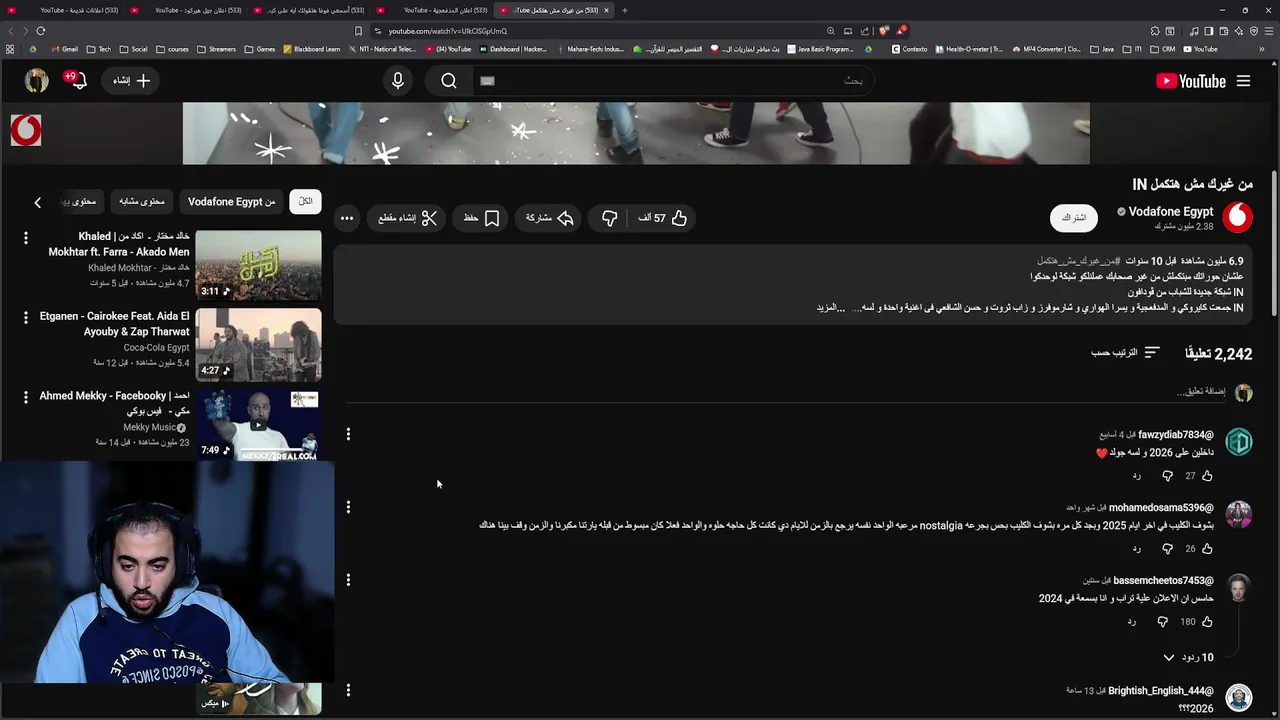This screenshot has height=720, width=1280.
Task: Open the keyboard input icon in search box
Action: pyautogui.click(x=487, y=81)
